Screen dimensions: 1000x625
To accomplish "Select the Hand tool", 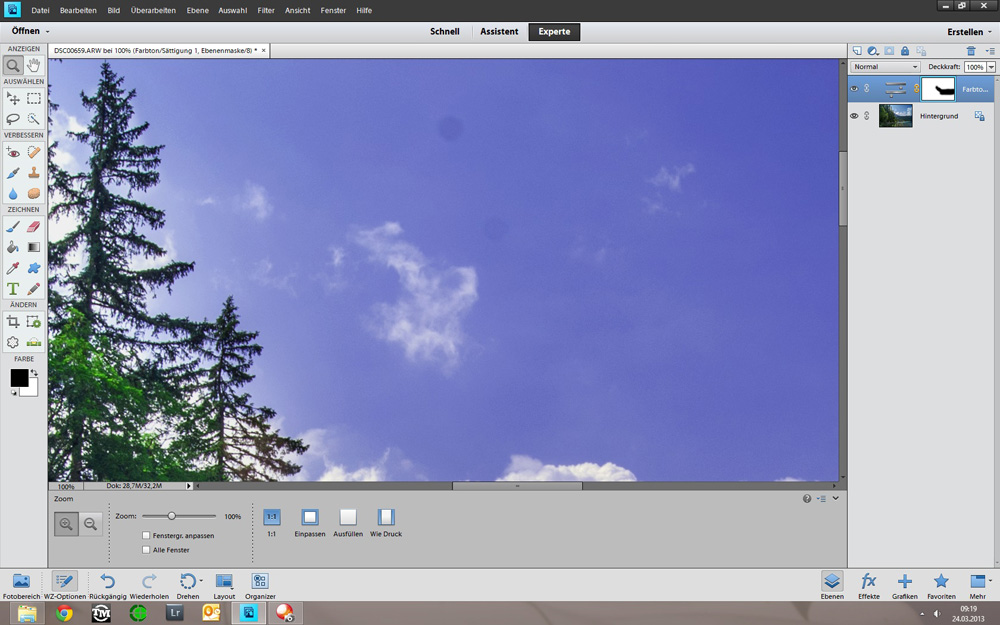I will click(x=34, y=66).
